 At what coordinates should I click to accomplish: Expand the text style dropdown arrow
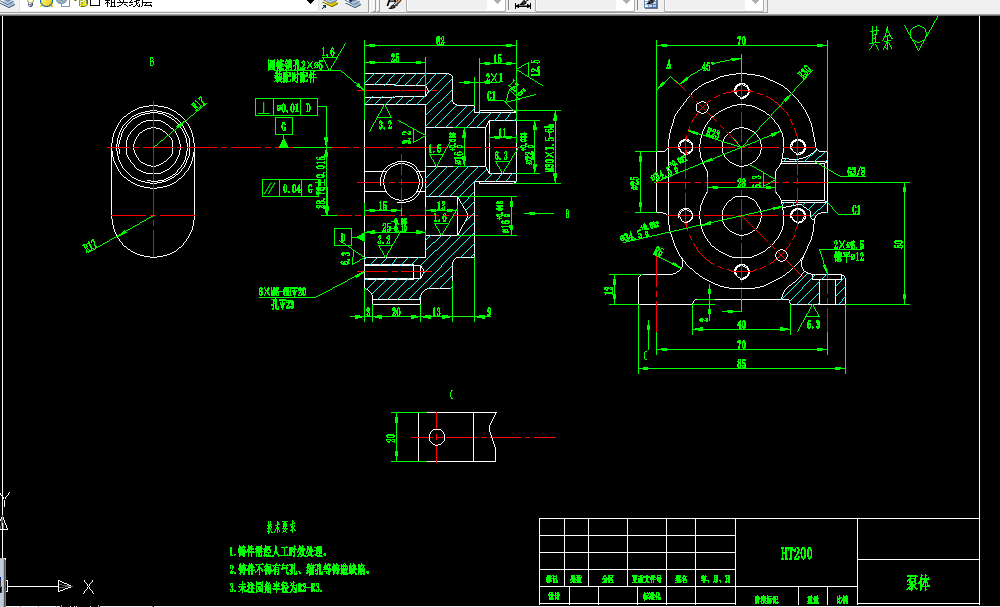(498, 4)
